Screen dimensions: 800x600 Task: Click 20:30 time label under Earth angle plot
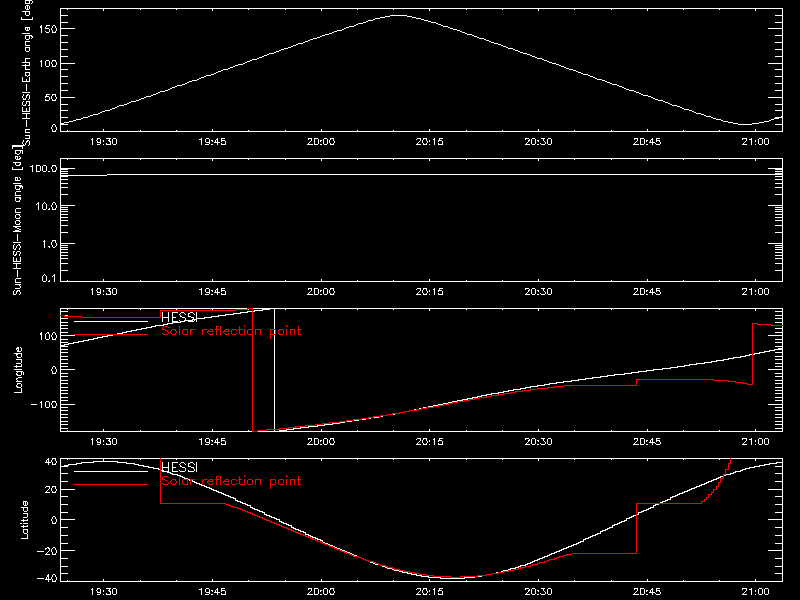coord(538,142)
